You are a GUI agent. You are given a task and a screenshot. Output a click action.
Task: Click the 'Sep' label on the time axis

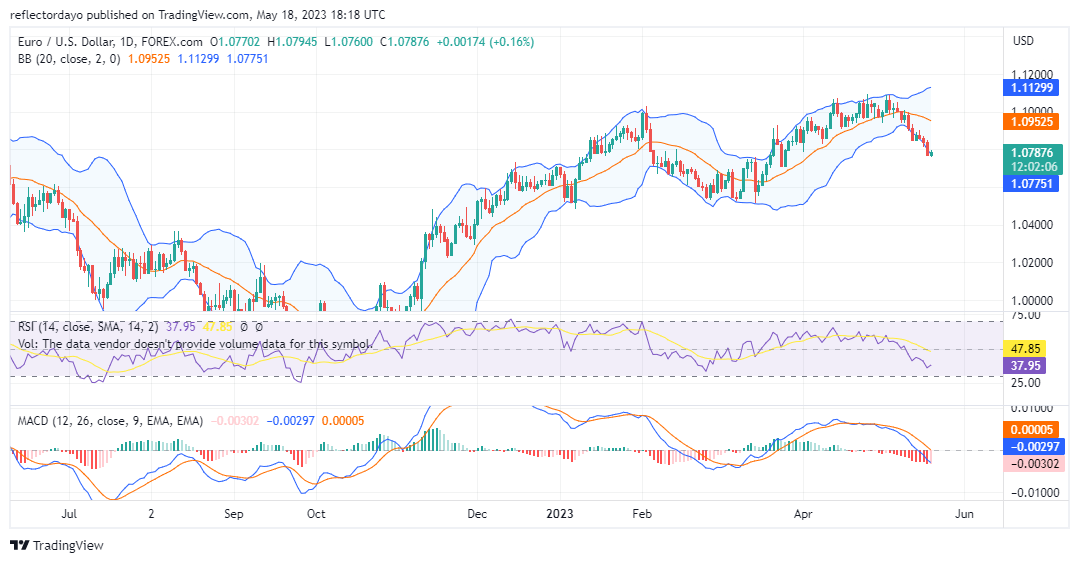click(x=234, y=514)
